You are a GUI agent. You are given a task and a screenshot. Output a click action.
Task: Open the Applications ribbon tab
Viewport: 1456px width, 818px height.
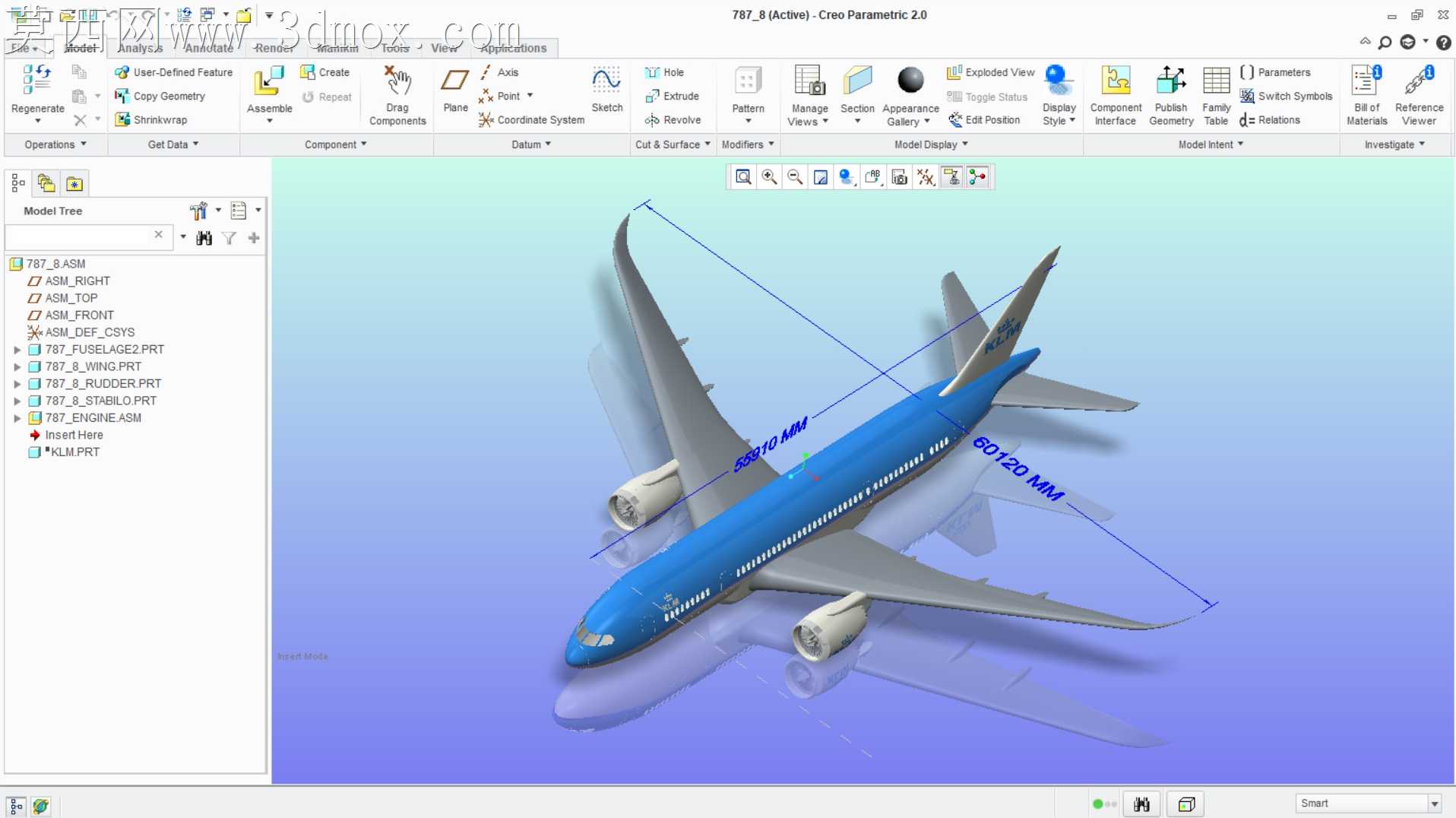(x=514, y=48)
